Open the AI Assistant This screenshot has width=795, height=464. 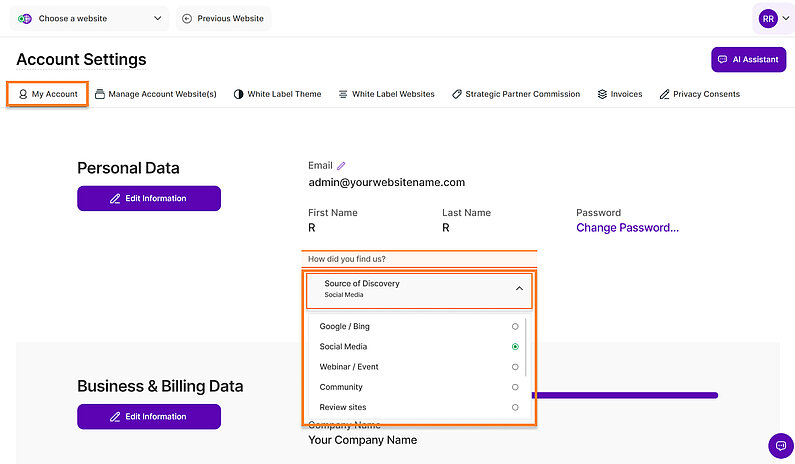pos(747,59)
